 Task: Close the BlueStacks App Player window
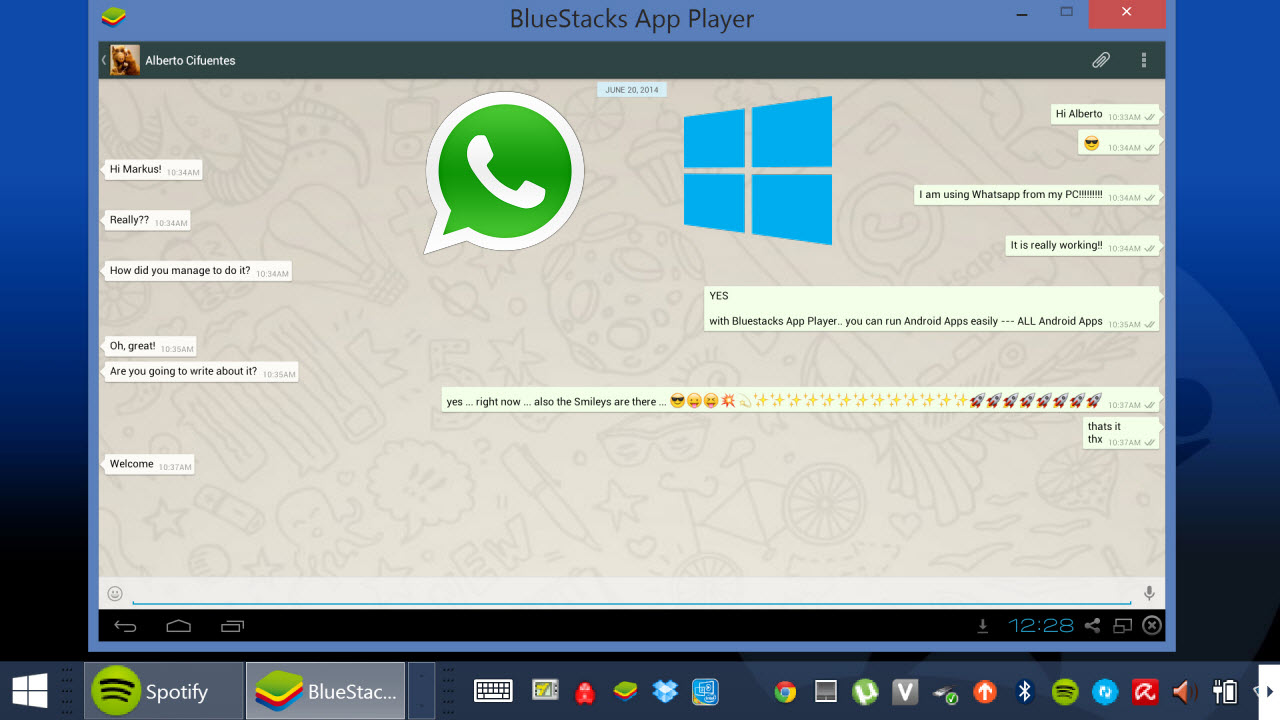pyautogui.click(x=1127, y=13)
